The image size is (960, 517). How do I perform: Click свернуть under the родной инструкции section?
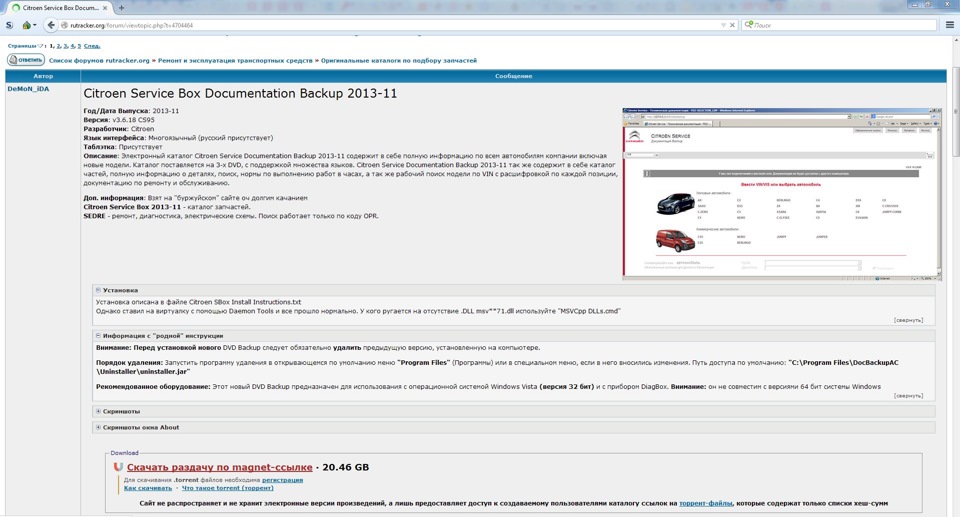907,396
